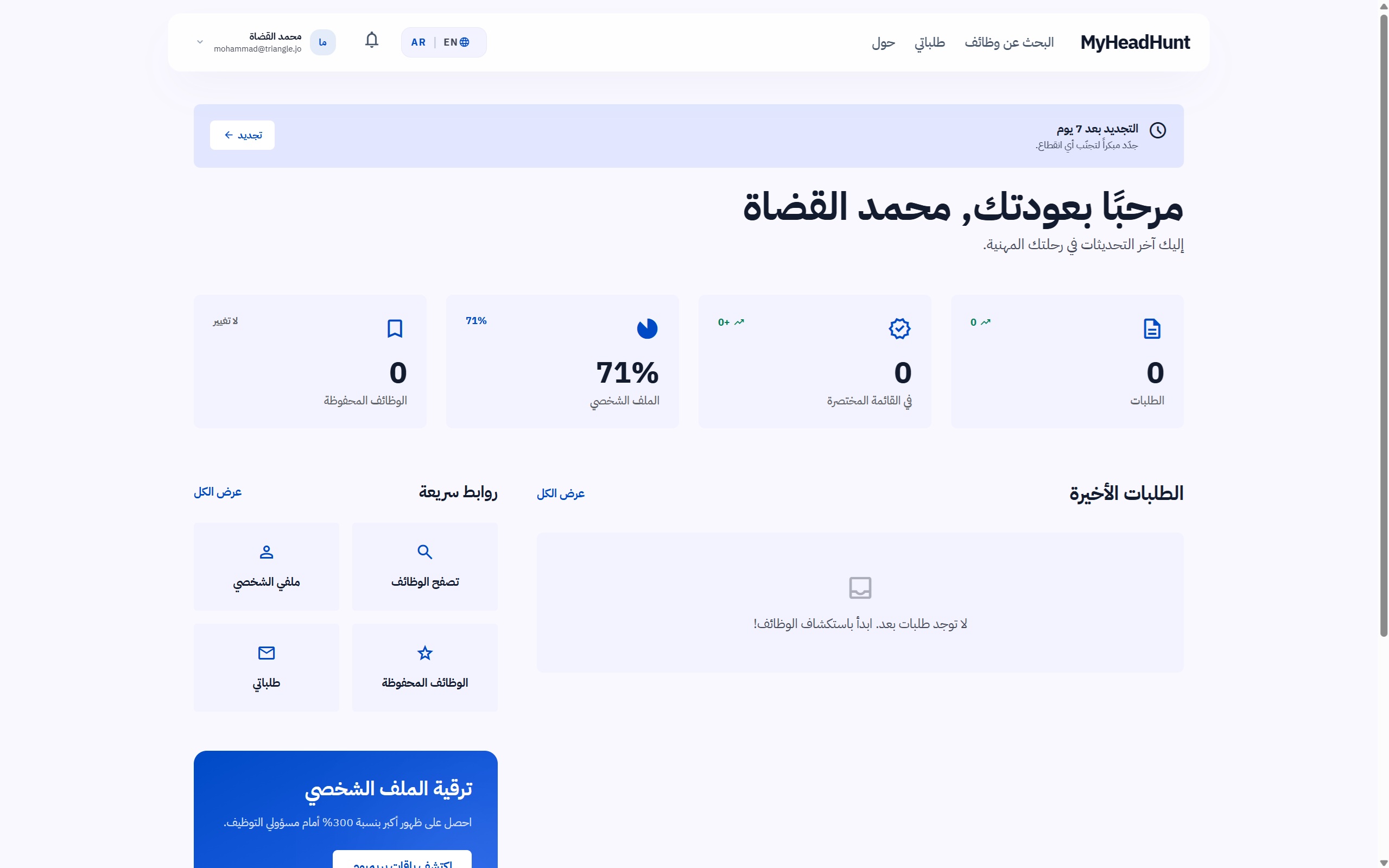Click the document icon on applications card
The image size is (1389, 868).
[1151, 329]
